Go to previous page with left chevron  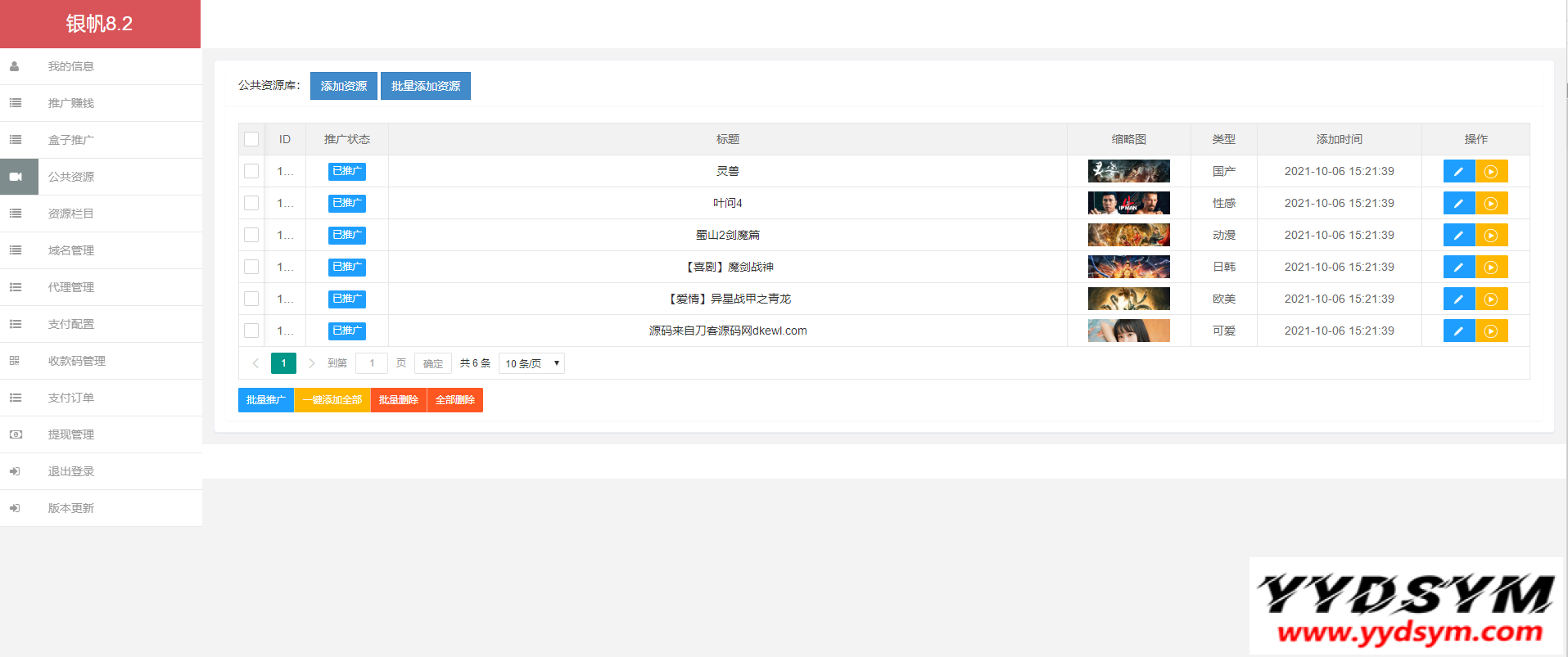tap(255, 363)
